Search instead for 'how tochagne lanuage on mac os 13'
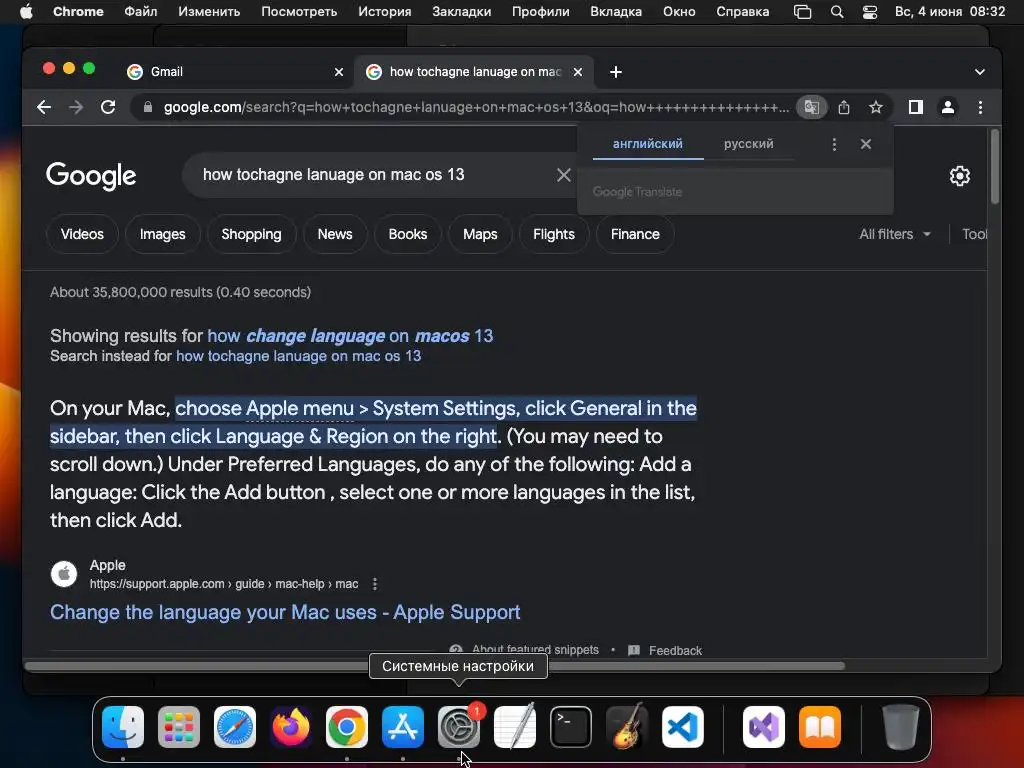Image resolution: width=1024 pixels, height=768 pixels. 298,356
